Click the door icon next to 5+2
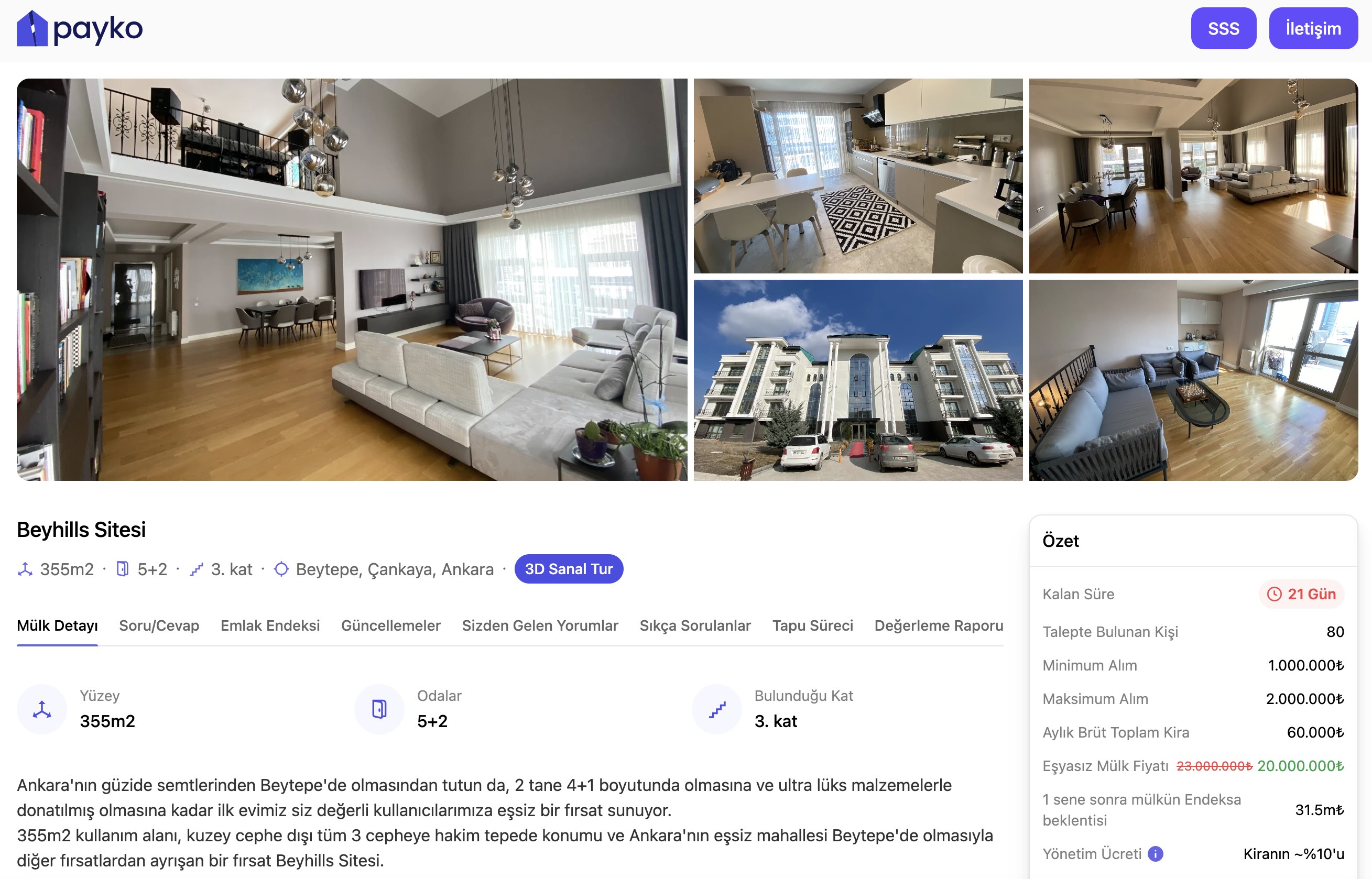Viewport: 1372px width, 879px height. [x=122, y=569]
